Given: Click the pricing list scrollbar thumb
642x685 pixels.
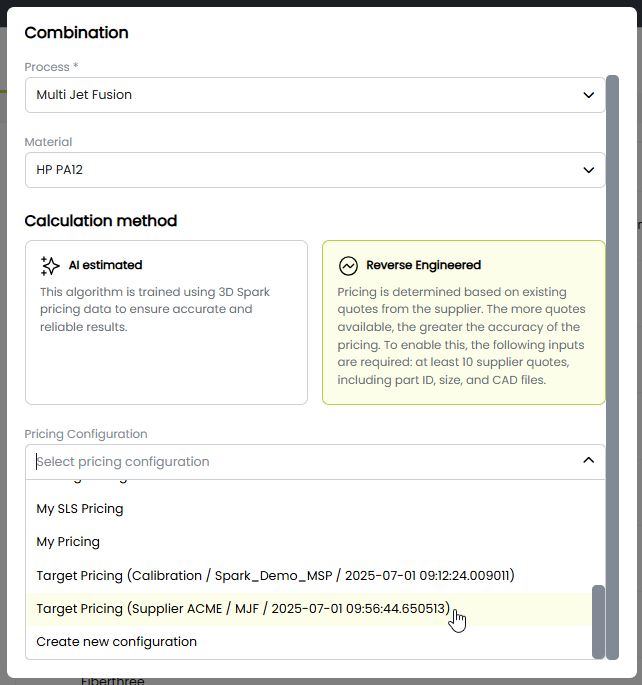Looking at the screenshot, I should click(x=598, y=620).
